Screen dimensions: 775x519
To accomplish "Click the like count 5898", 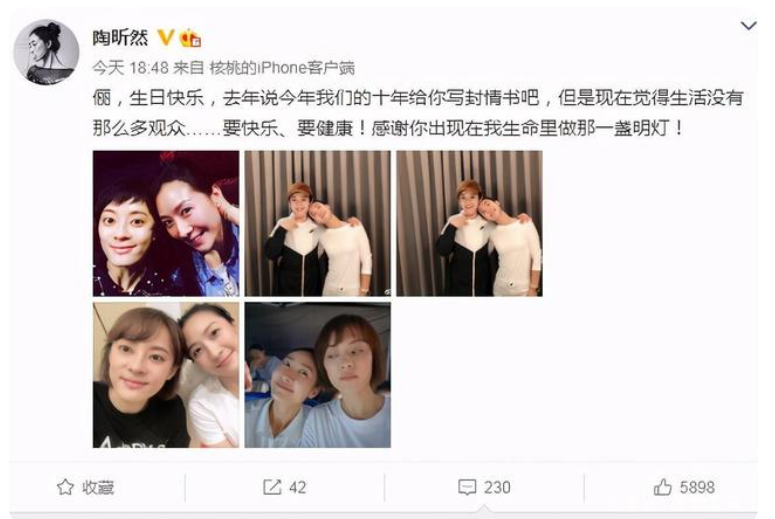I will click(x=697, y=487).
